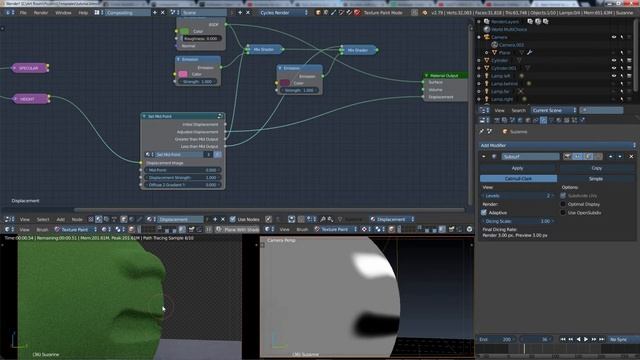Select the HEIGHT purple node
The width and height of the screenshot is (640, 360).
(31, 99)
